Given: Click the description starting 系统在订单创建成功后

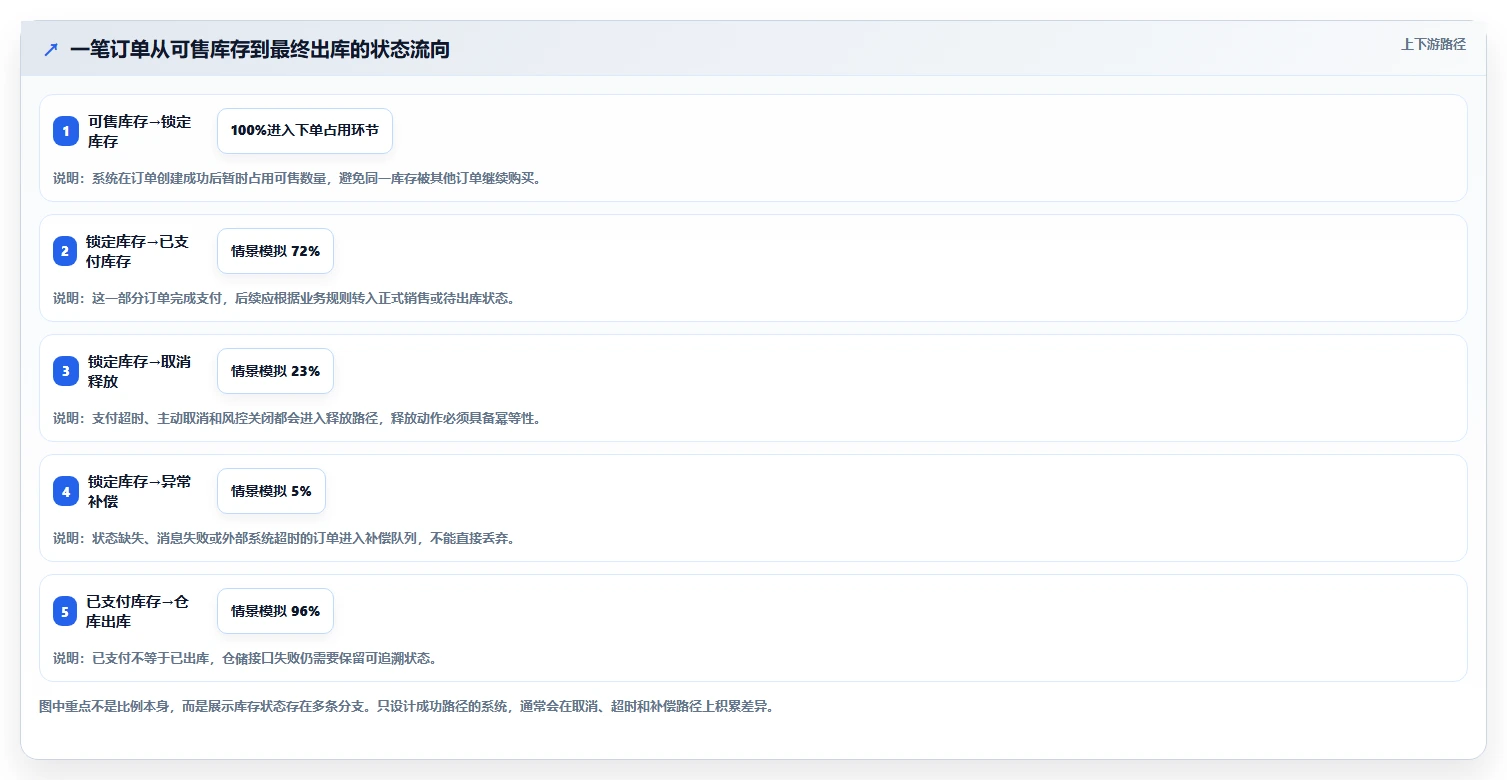Looking at the screenshot, I should tap(297, 178).
